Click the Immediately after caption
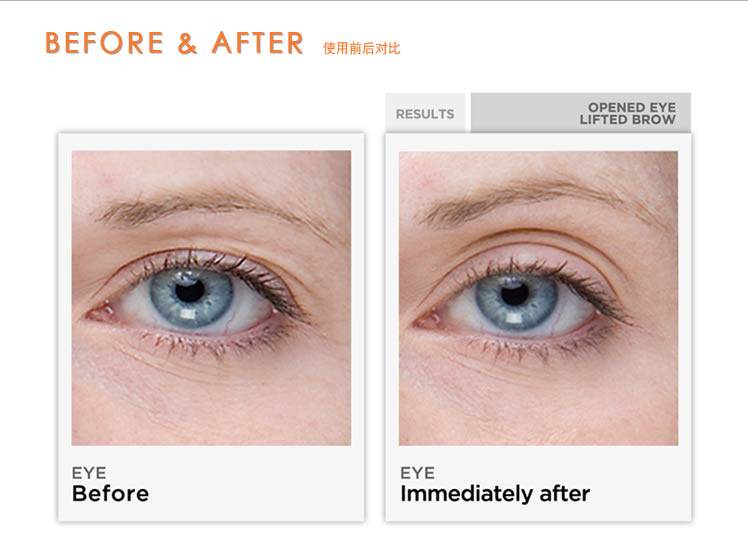 click(495, 494)
